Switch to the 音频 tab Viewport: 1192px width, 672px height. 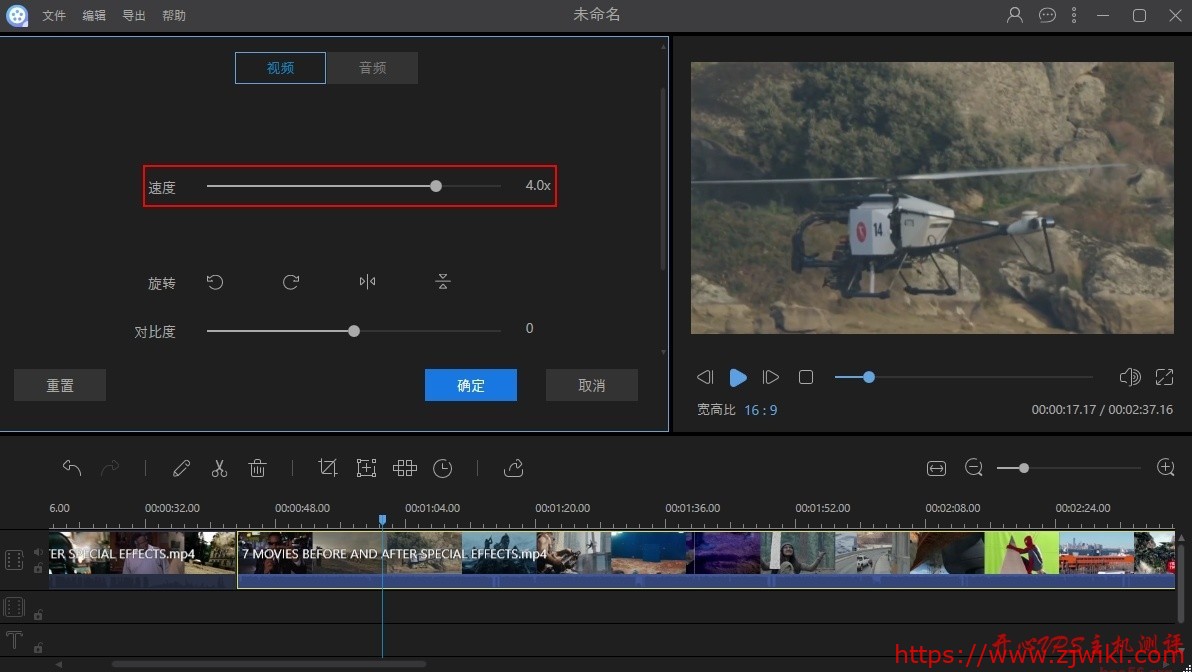point(372,67)
